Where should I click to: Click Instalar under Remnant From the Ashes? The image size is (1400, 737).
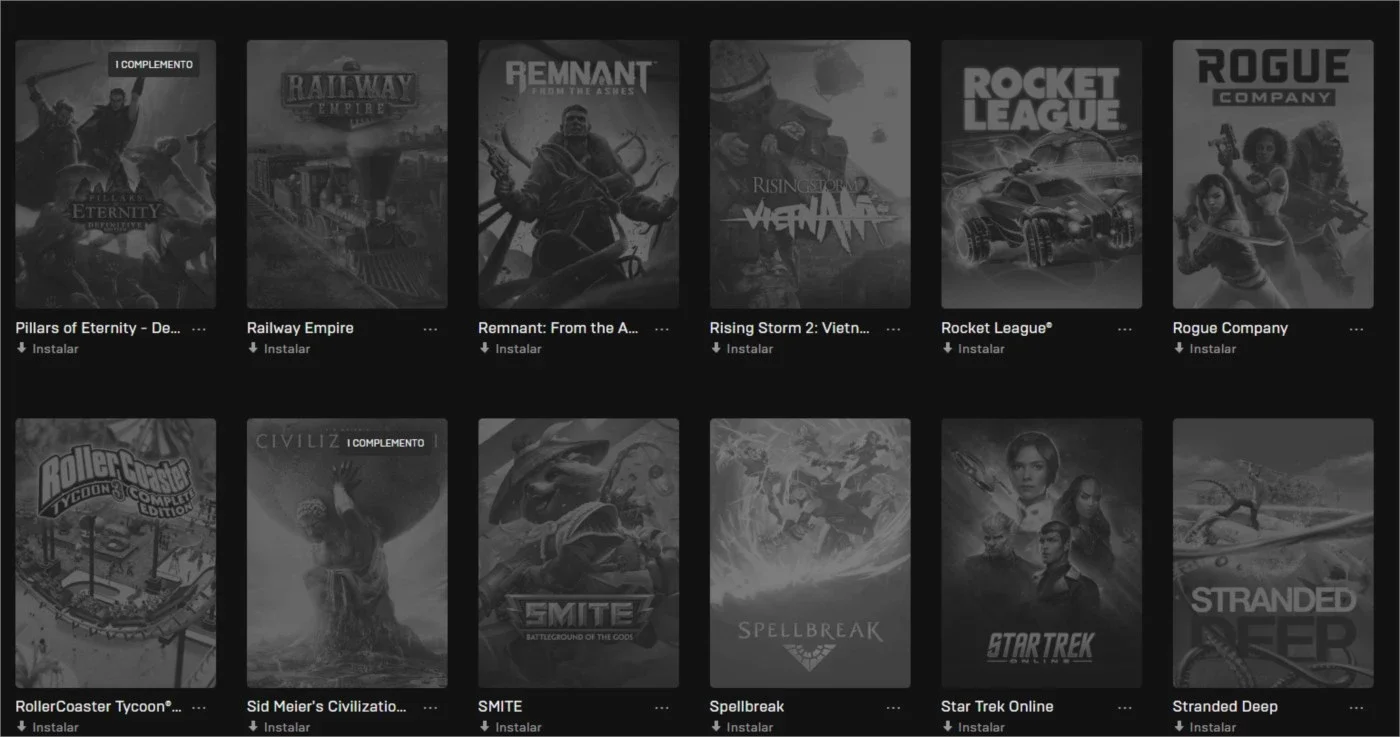tap(510, 349)
